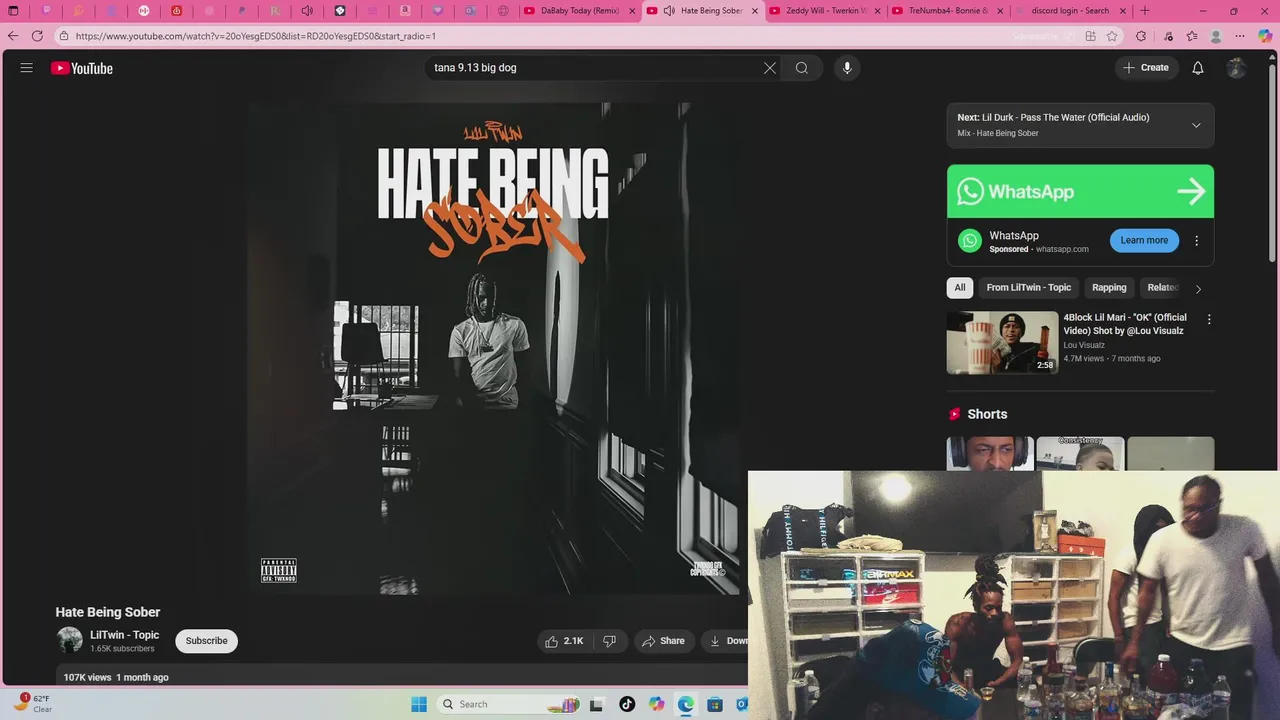Open Windows Start menu
Screen dimensions: 1280x720
[419, 704]
